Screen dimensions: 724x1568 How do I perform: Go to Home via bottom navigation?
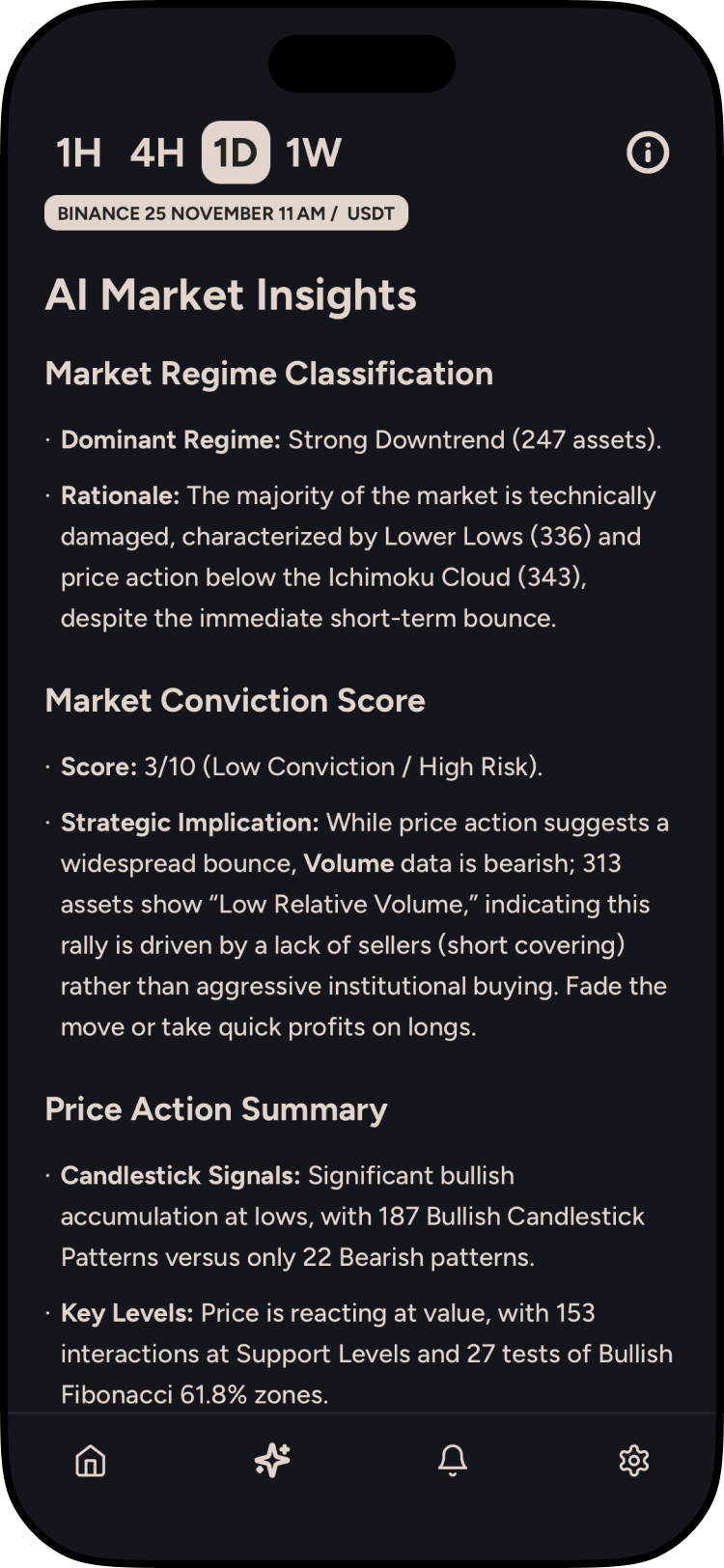click(91, 1460)
